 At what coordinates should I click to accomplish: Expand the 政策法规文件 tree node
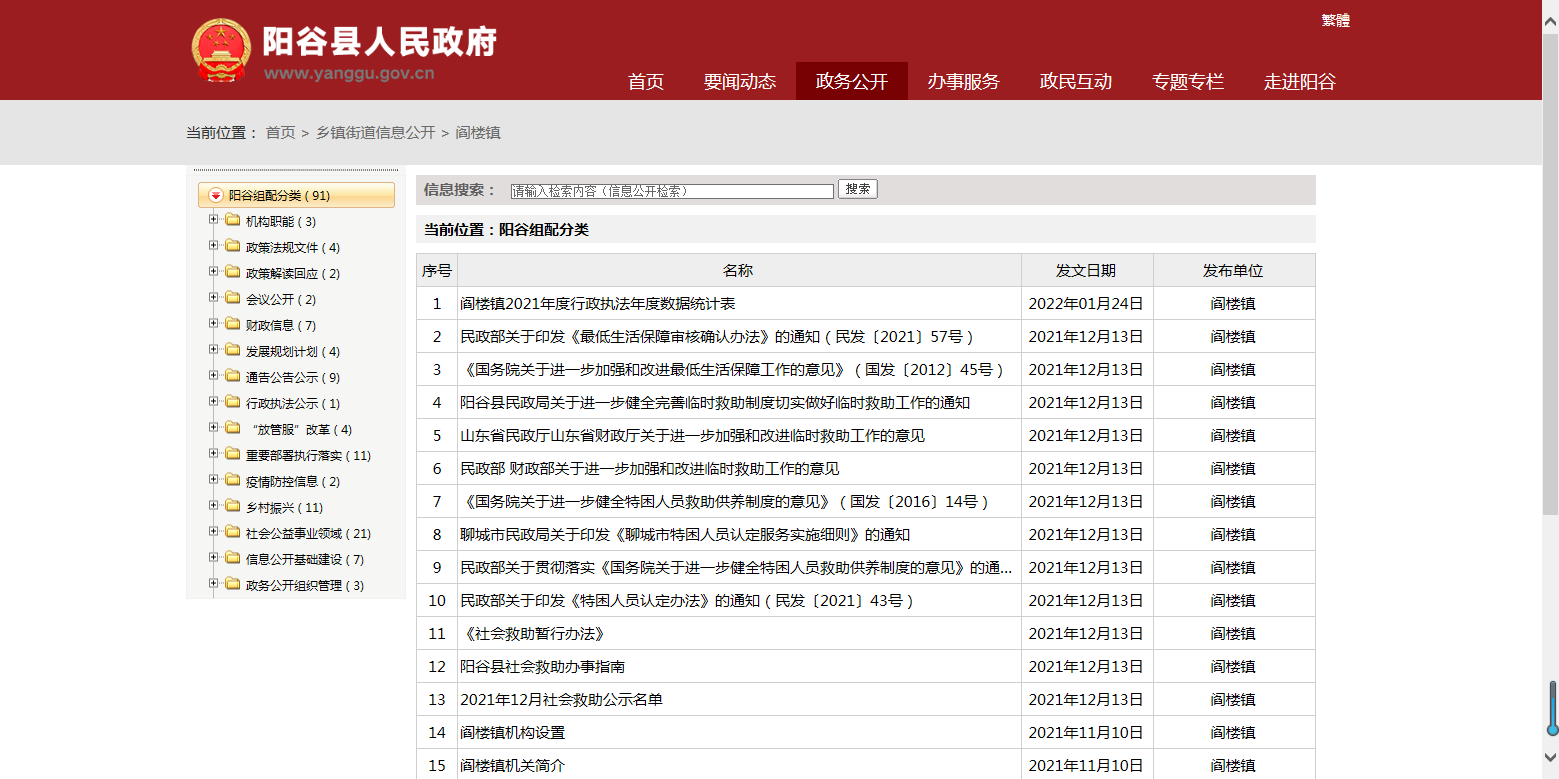(x=213, y=246)
